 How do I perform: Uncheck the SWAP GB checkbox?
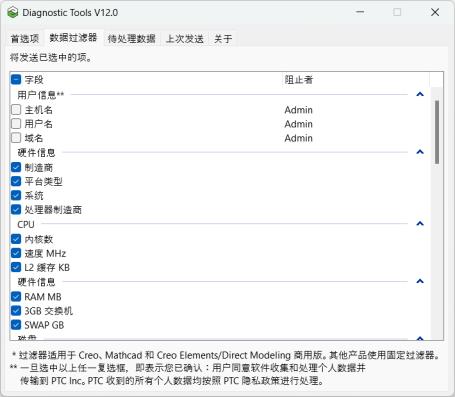[x=16, y=325]
